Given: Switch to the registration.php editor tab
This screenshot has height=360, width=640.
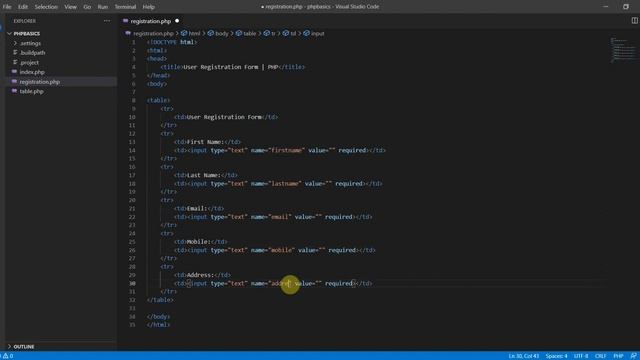Looking at the screenshot, I should coord(151,21).
